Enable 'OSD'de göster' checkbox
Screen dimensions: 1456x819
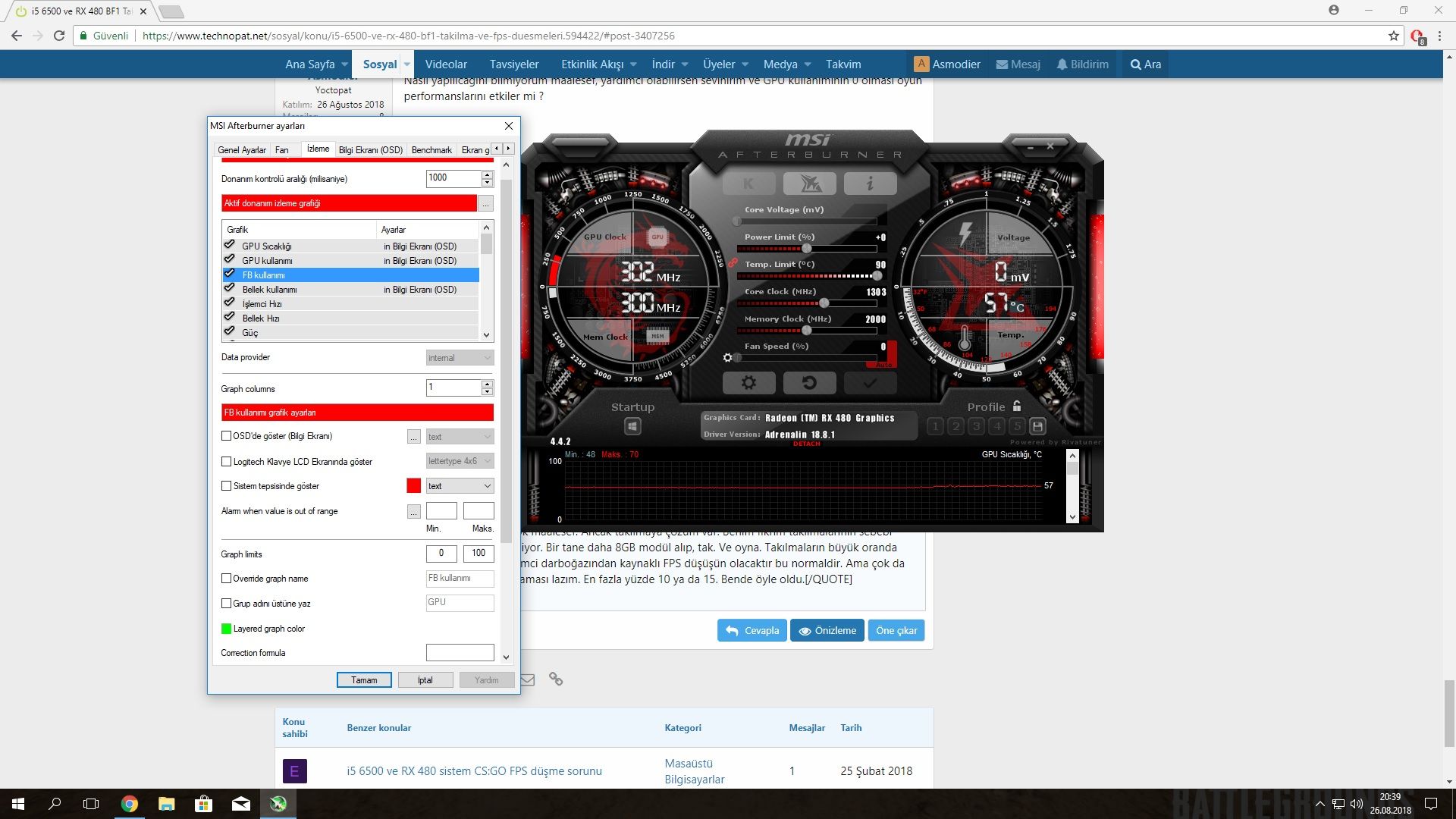226,436
